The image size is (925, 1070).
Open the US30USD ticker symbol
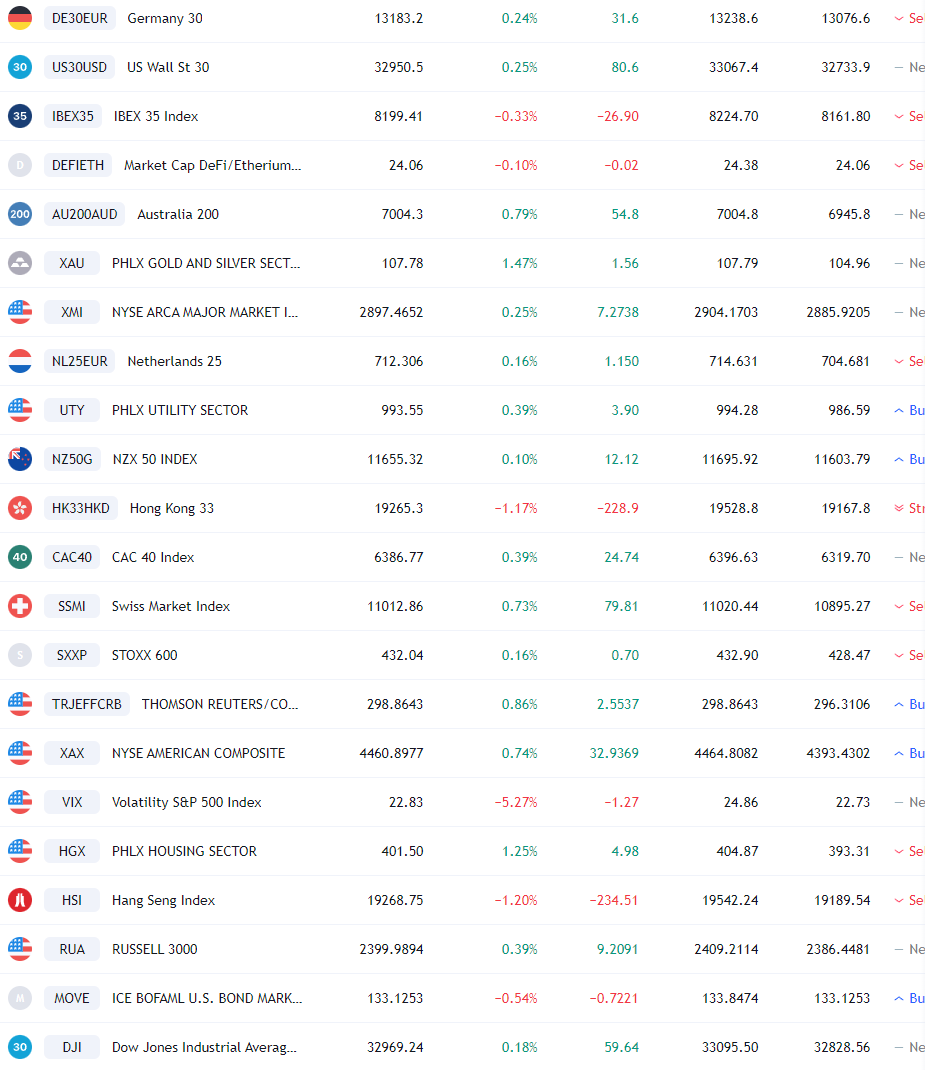pos(79,67)
